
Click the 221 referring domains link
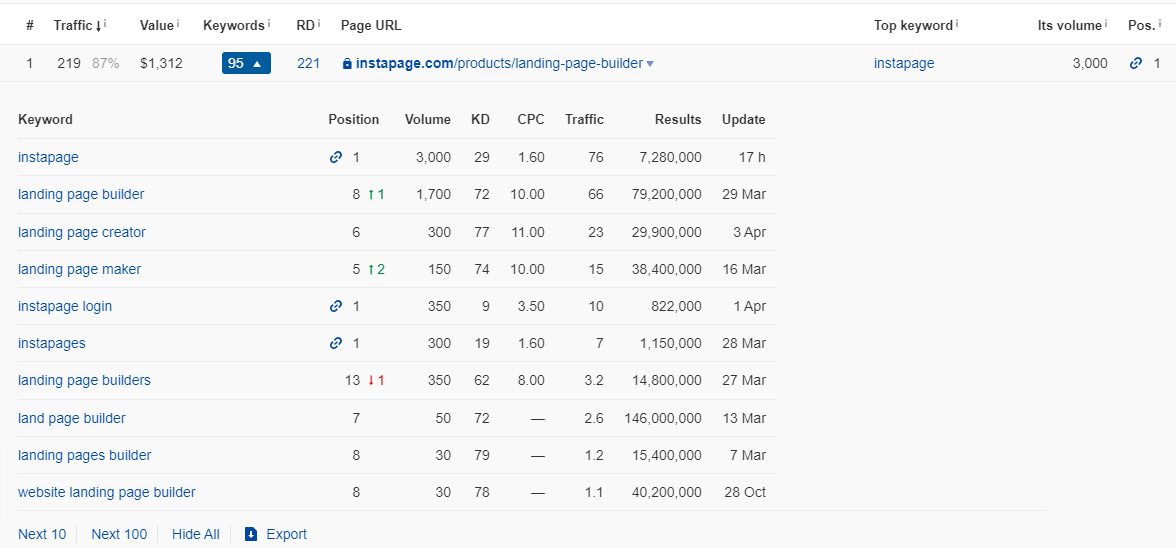tap(308, 64)
